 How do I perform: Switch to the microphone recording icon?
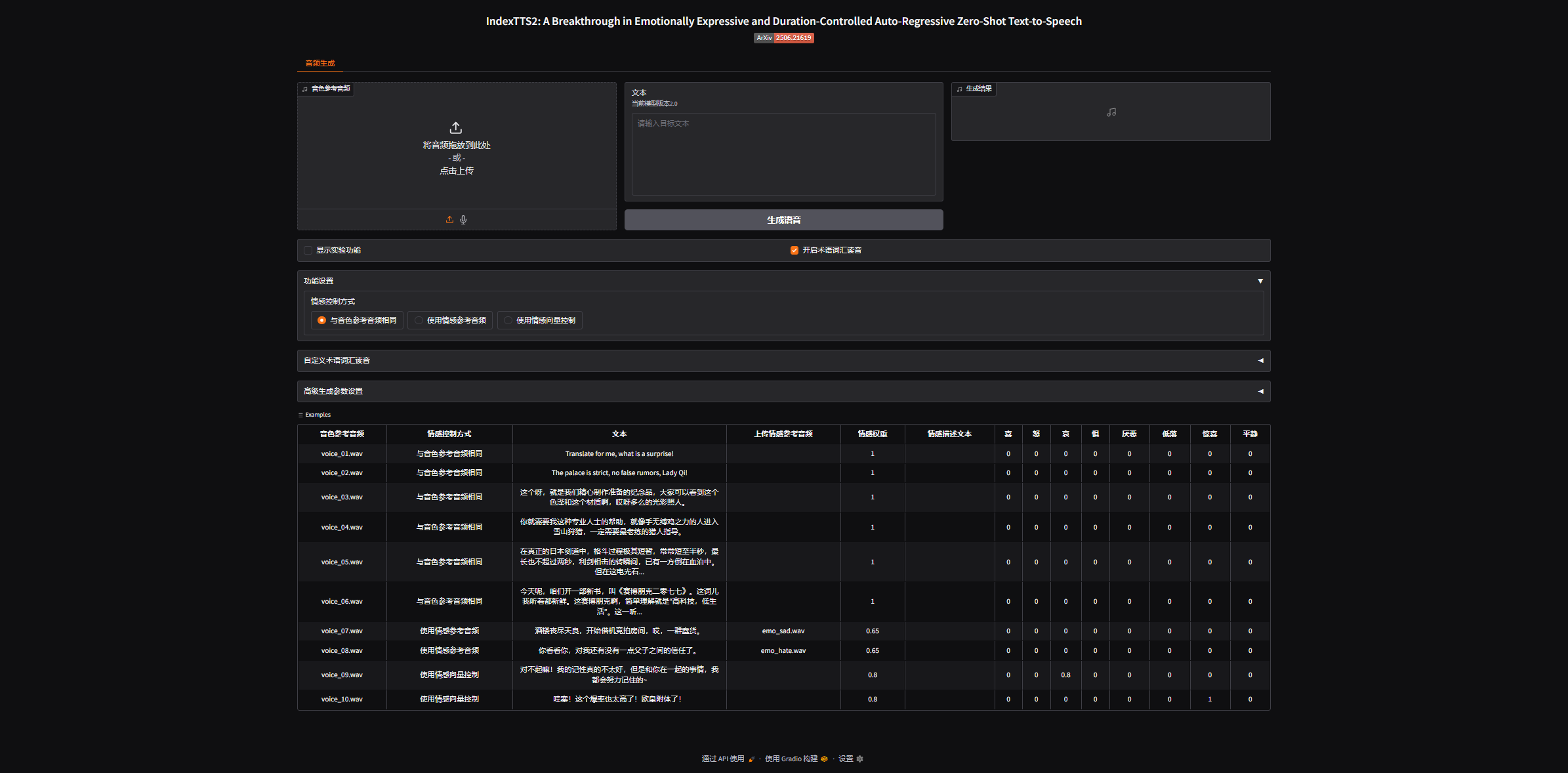pos(463,220)
